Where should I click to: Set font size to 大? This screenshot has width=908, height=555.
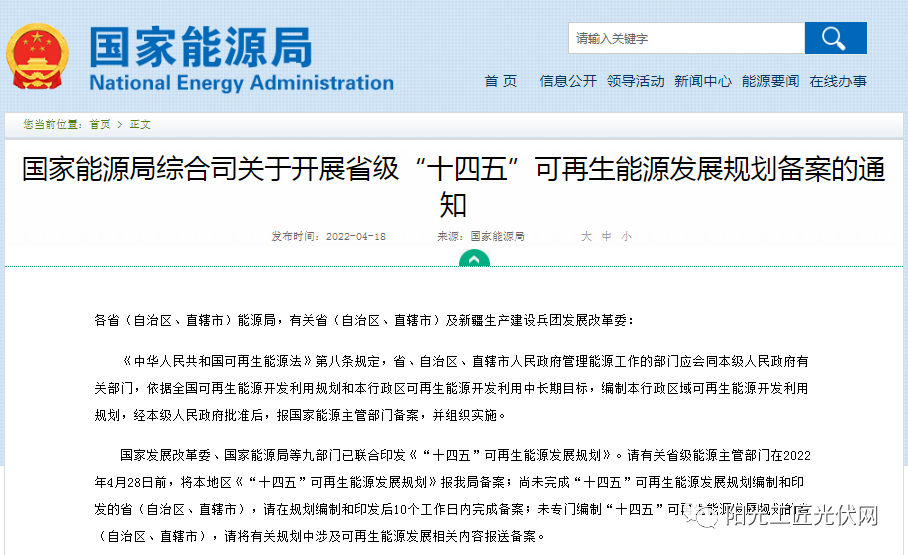tap(587, 237)
